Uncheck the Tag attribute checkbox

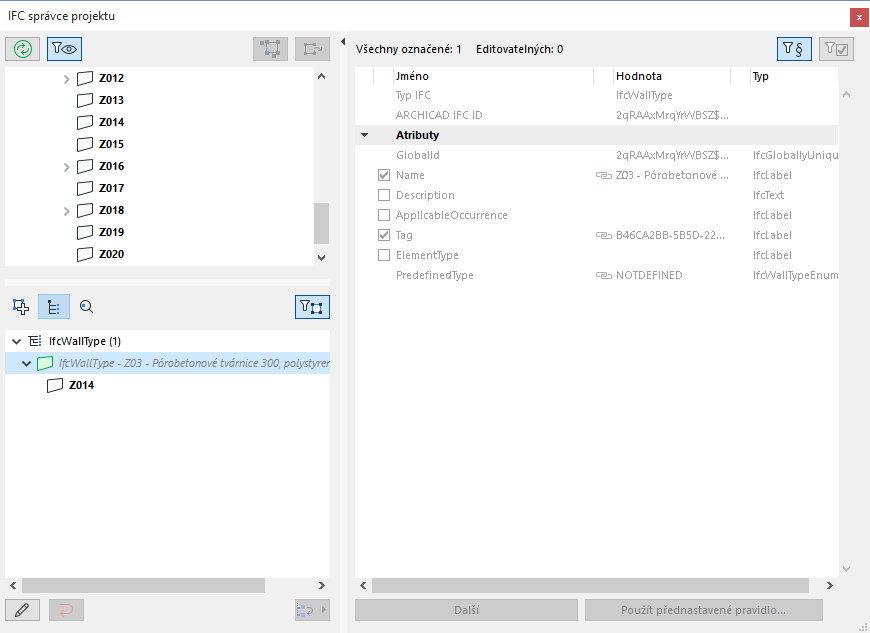(x=383, y=234)
